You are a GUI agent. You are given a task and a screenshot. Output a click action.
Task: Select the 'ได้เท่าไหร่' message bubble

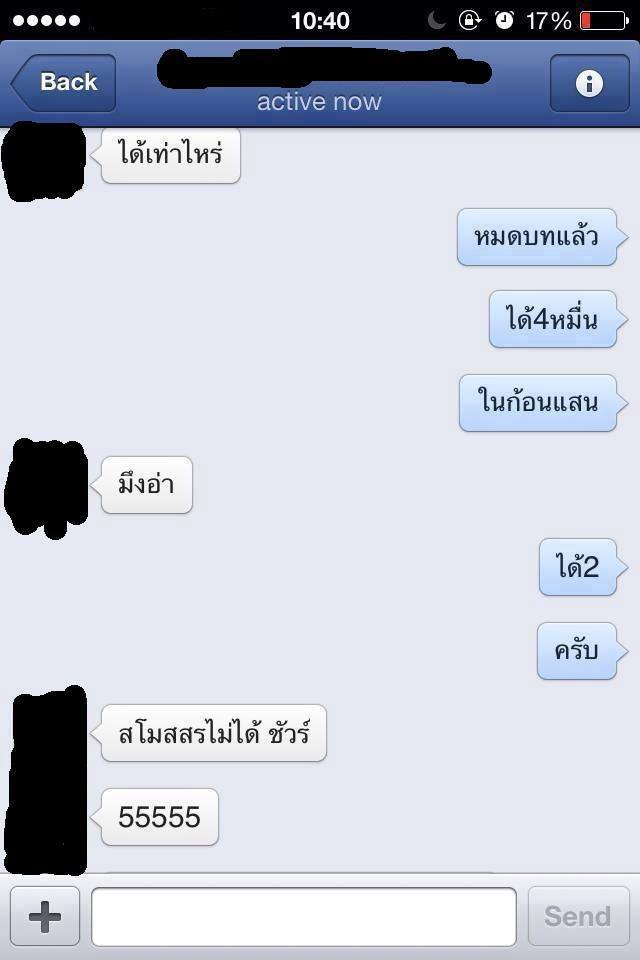170,154
